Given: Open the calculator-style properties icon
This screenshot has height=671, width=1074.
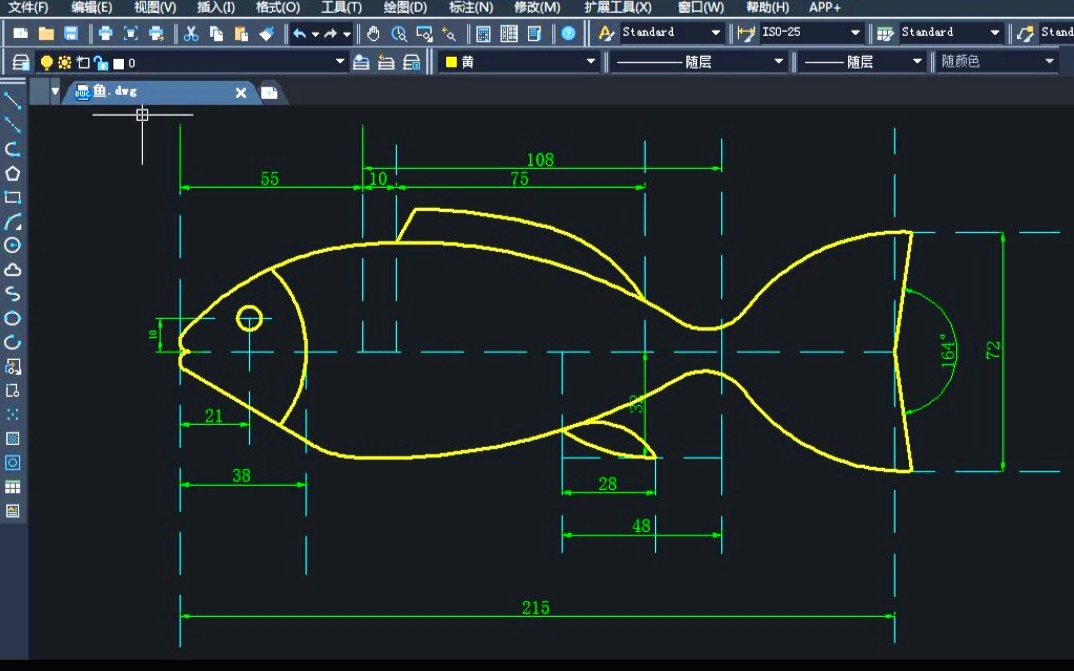Looking at the screenshot, I should [484, 33].
